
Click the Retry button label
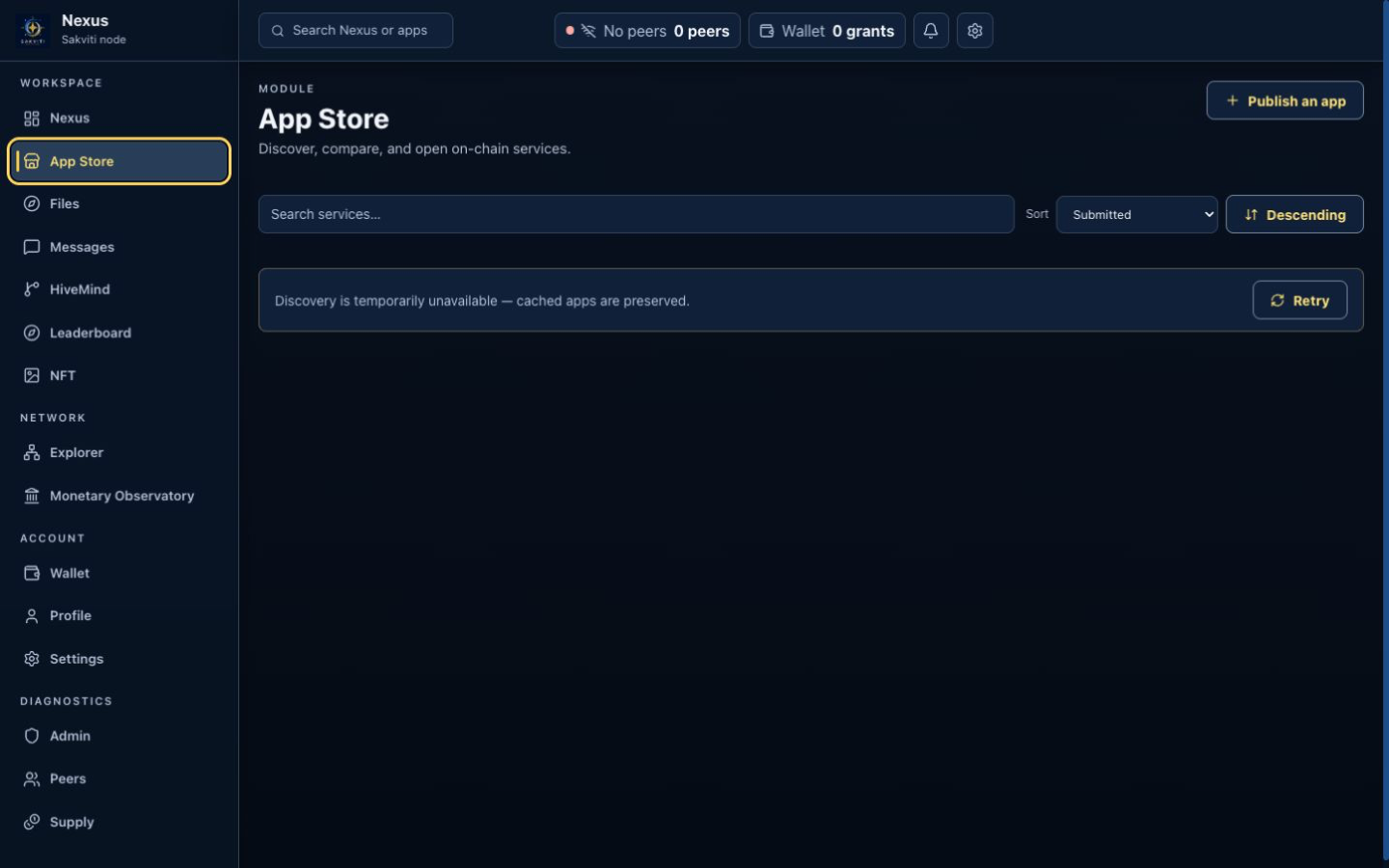pyautogui.click(x=1311, y=301)
